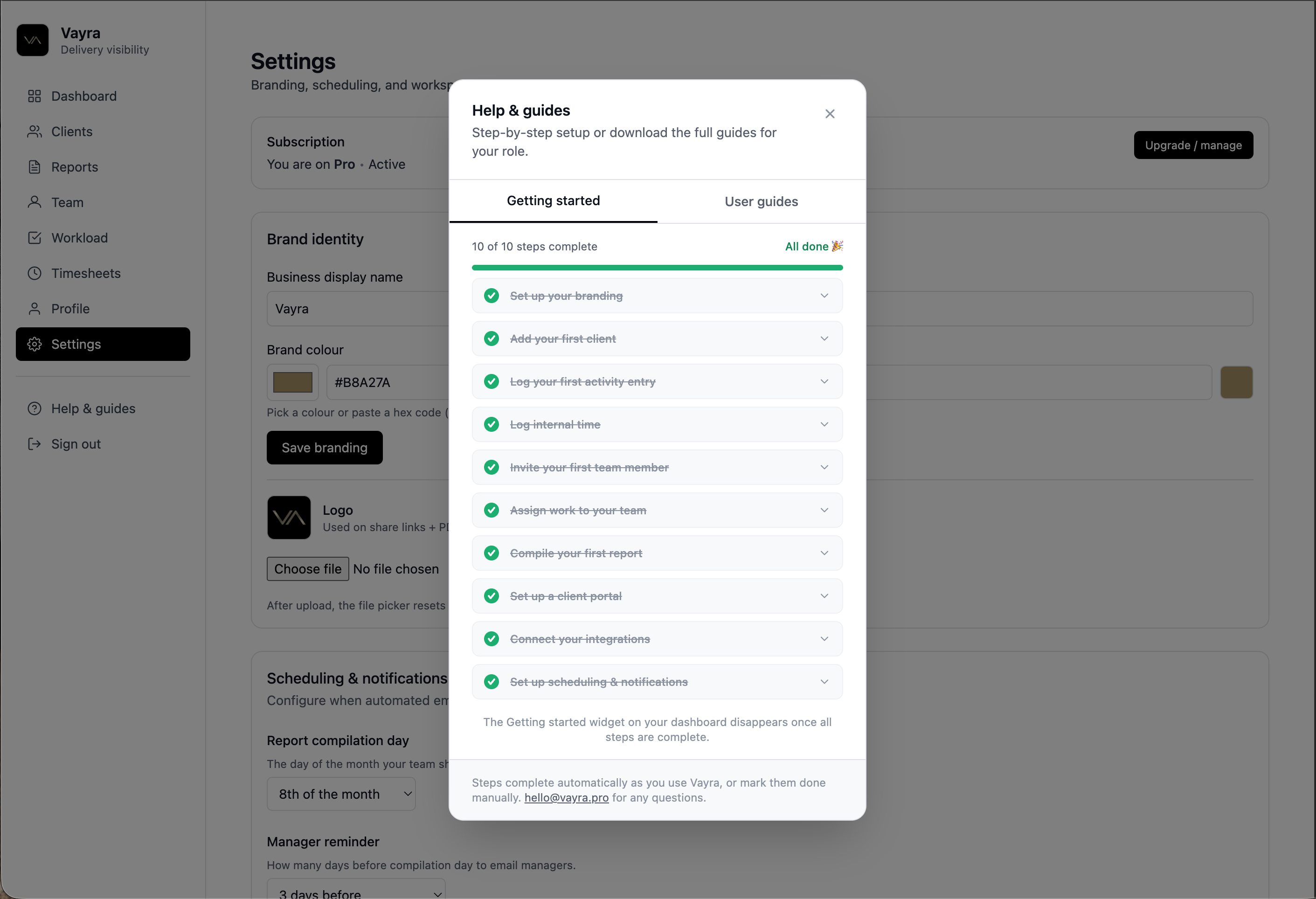Click the Profile user icon
The image size is (1316, 899).
point(35,309)
